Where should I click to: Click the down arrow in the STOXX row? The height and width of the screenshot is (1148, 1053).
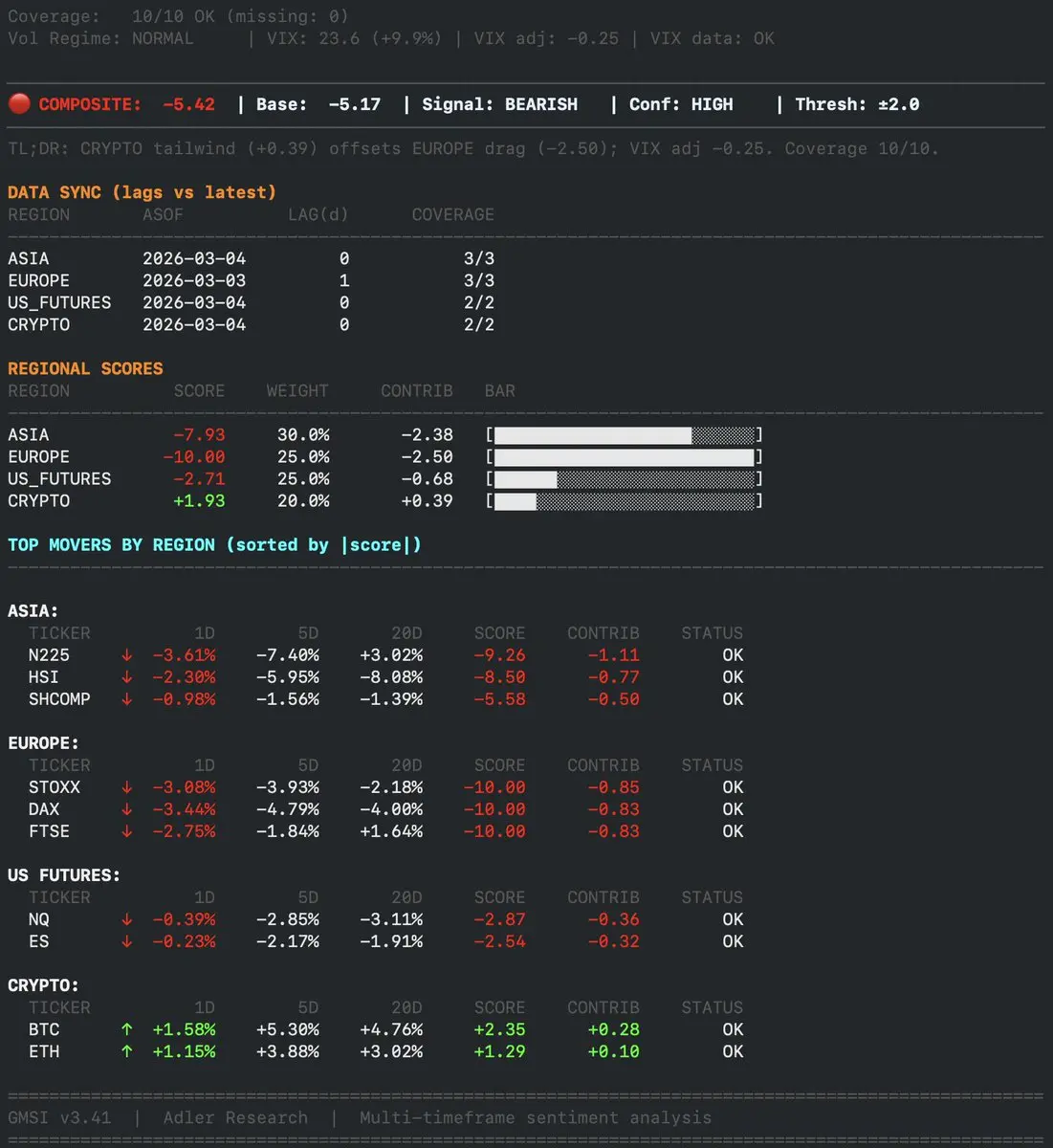pos(126,787)
